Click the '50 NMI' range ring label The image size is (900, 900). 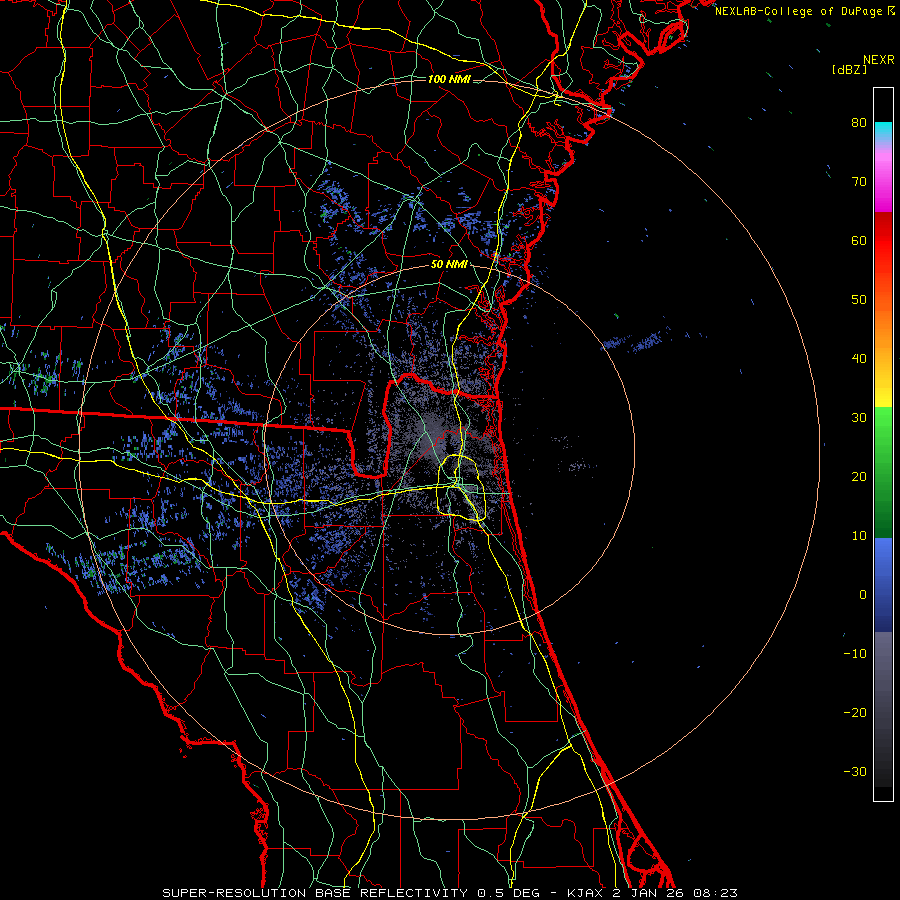pyautogui.click(x=449, y=265)
